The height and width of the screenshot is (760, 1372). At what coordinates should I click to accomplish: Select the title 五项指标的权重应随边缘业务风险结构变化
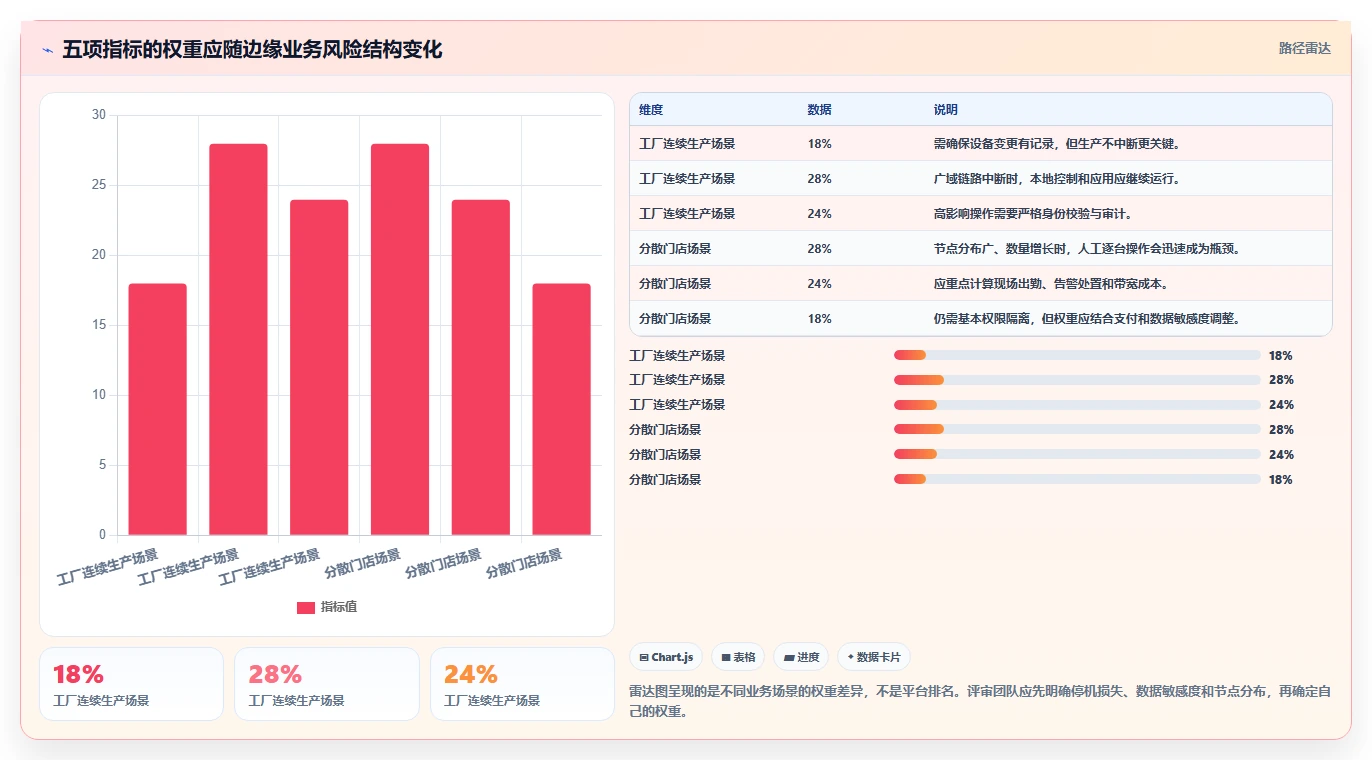[x=252, y=49]
